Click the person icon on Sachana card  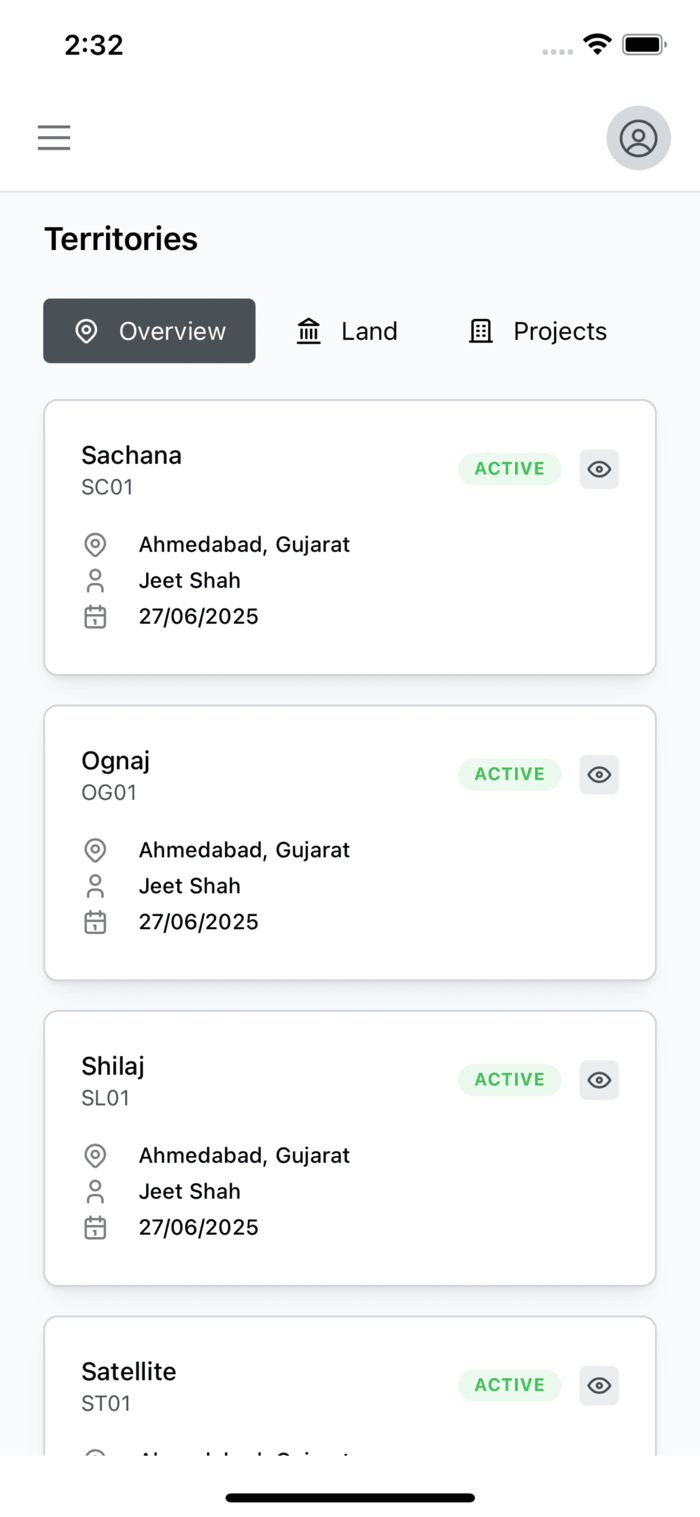click(x=95, y=581)
